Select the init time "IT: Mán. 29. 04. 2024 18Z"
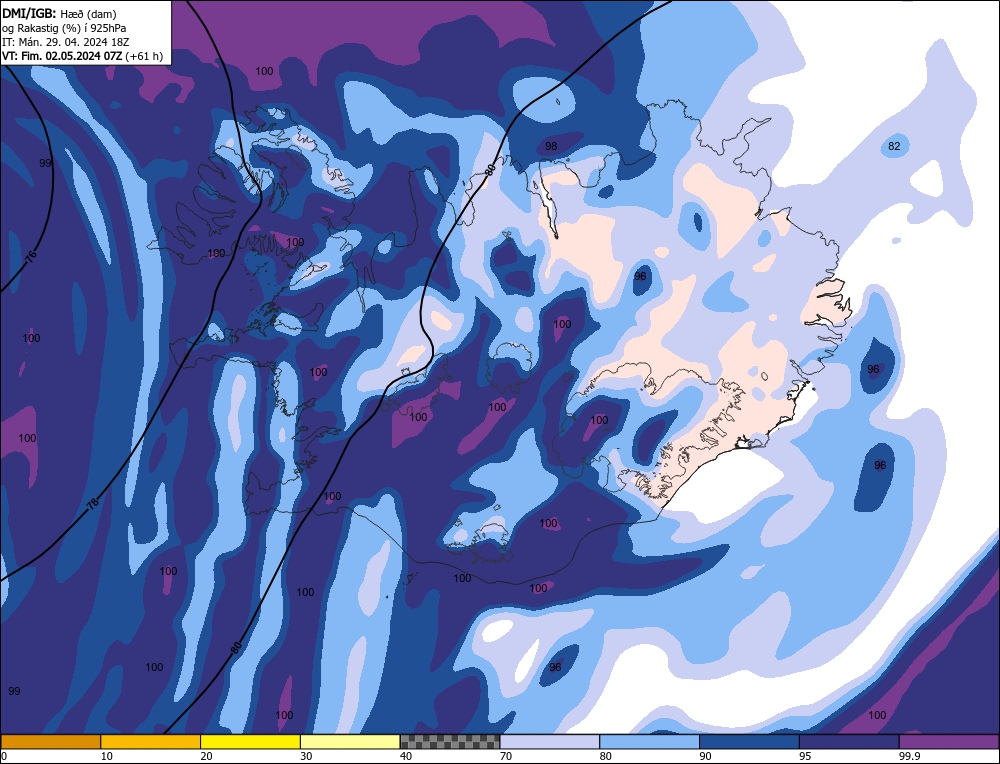The width and height of the screenshot is (1000, 764). pos(65,42)
